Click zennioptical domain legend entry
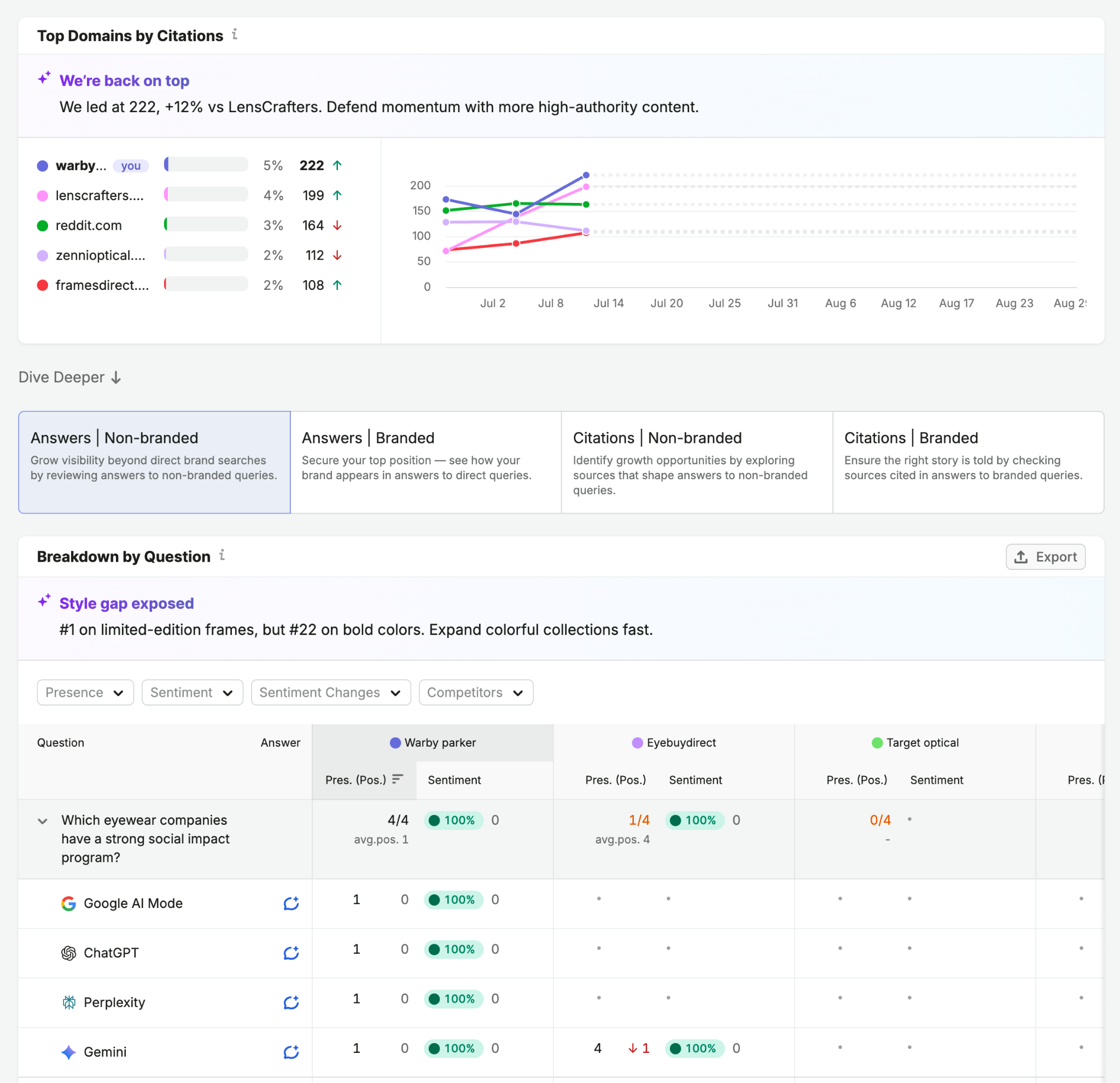The image size is (1120, 1083). 101,255
